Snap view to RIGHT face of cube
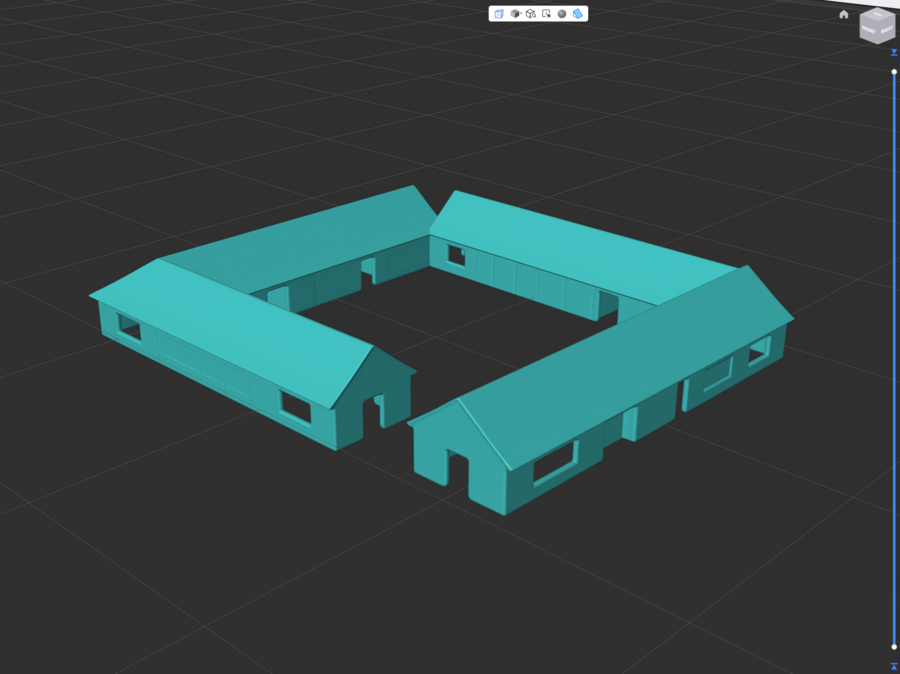900x674 pixels. [886, 29]
